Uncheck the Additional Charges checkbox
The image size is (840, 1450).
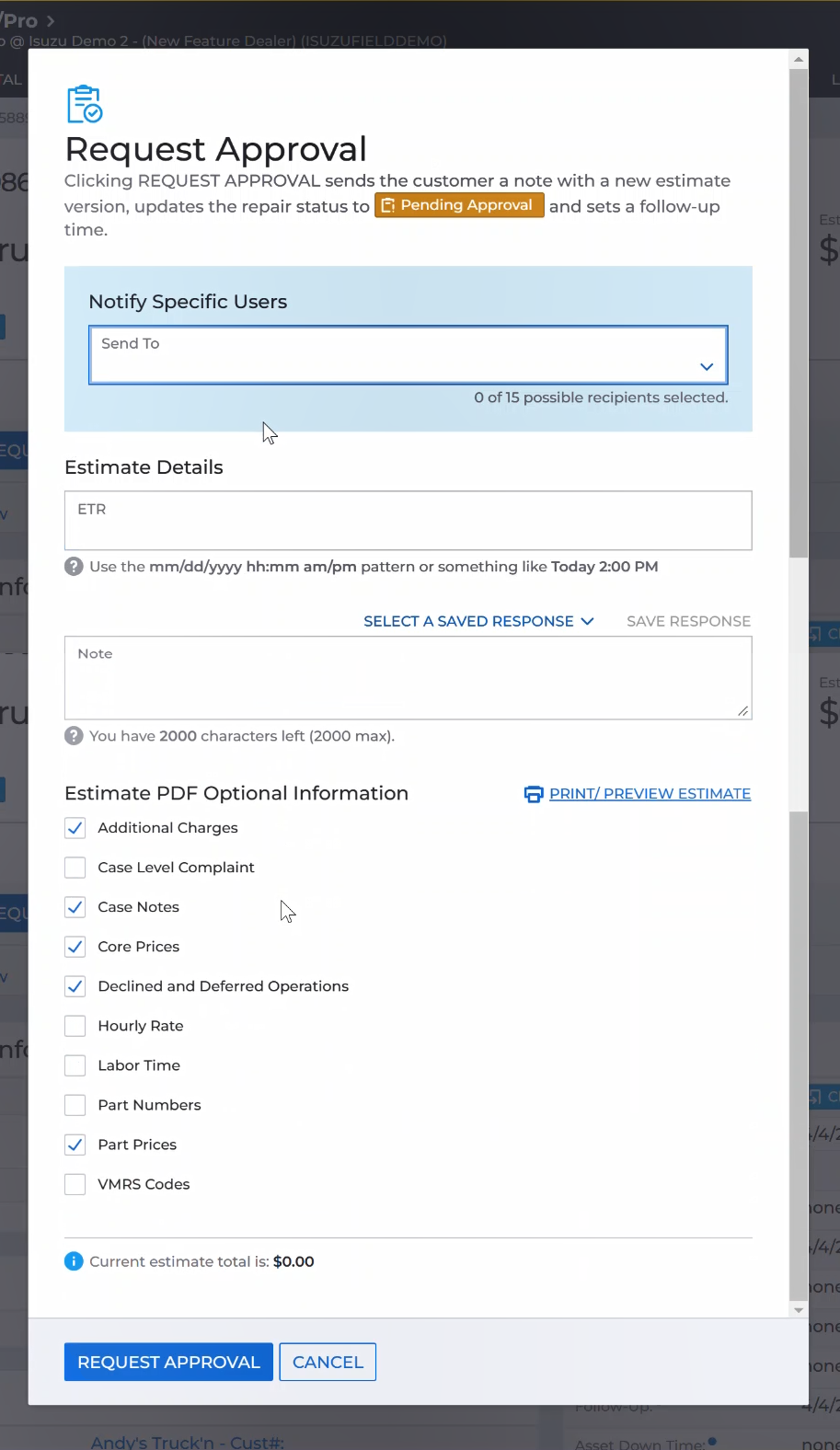pos(75,828)
